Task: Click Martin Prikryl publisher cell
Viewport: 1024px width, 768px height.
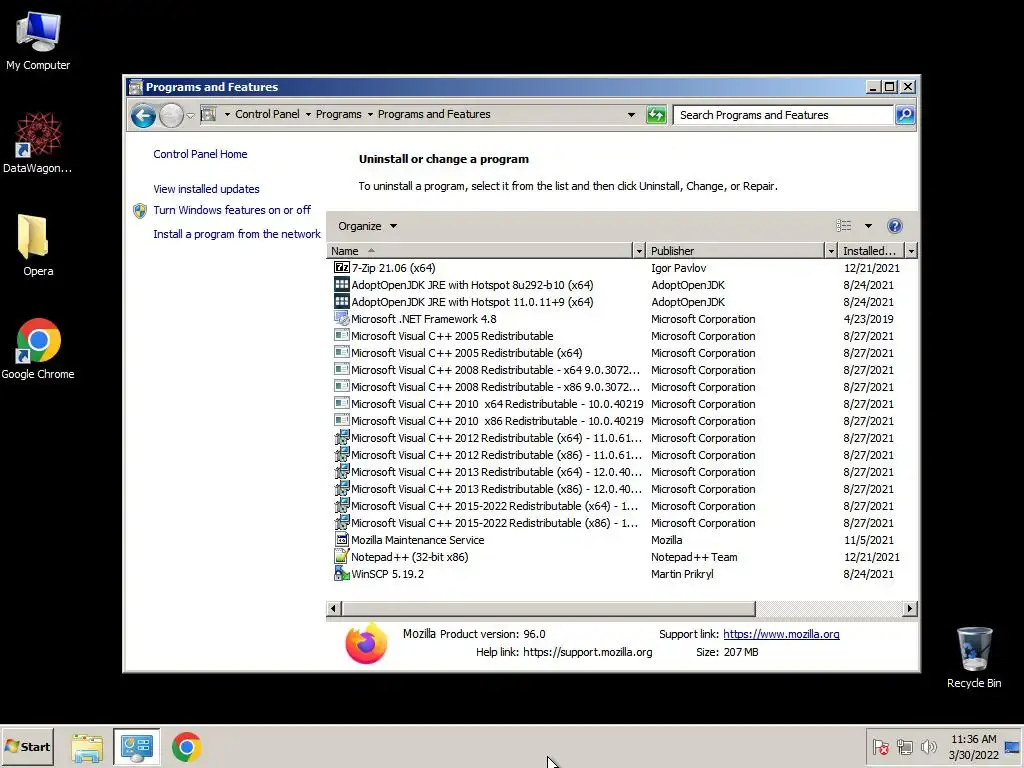Action: coord(682,574)
